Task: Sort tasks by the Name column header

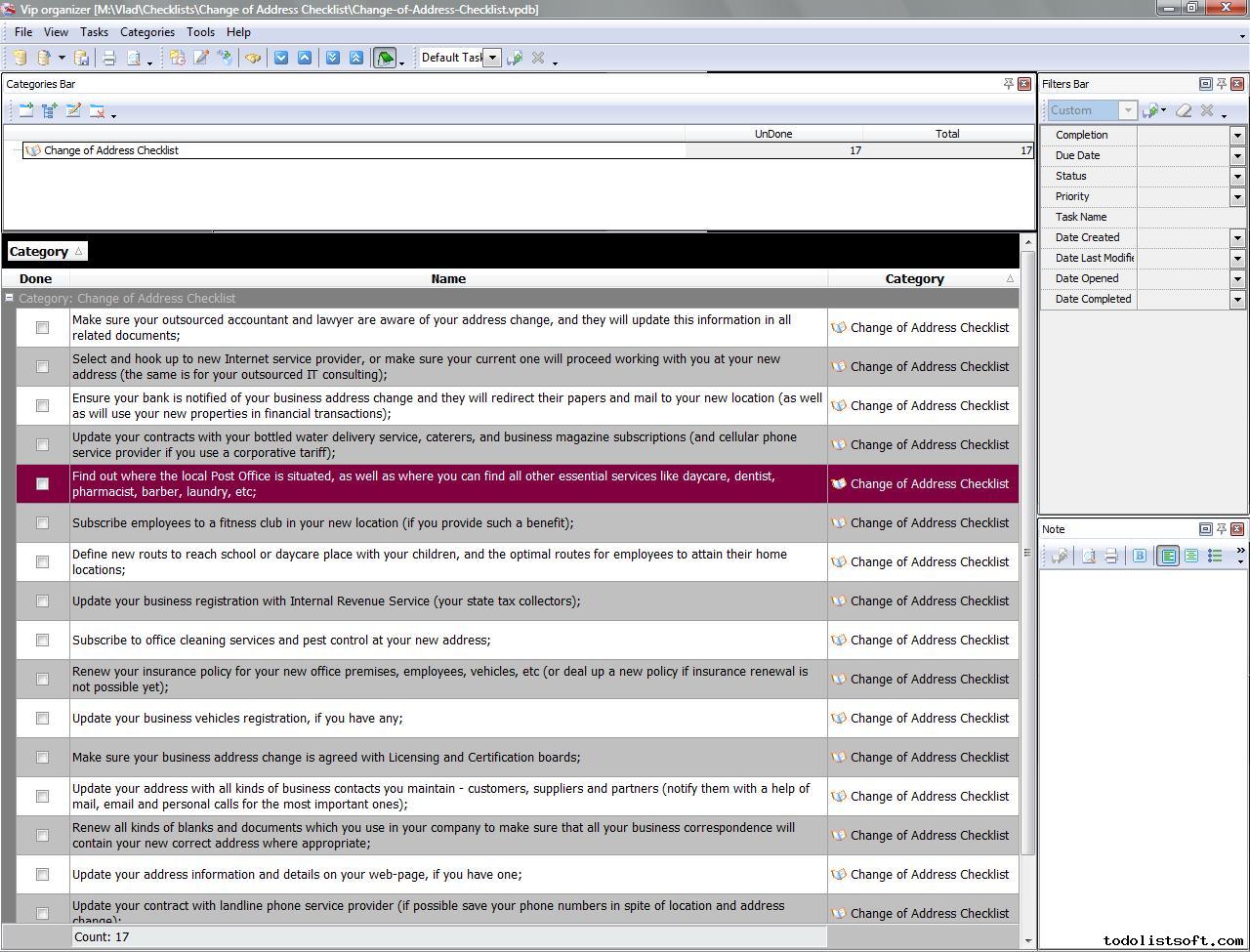Action: pos(448,279)
